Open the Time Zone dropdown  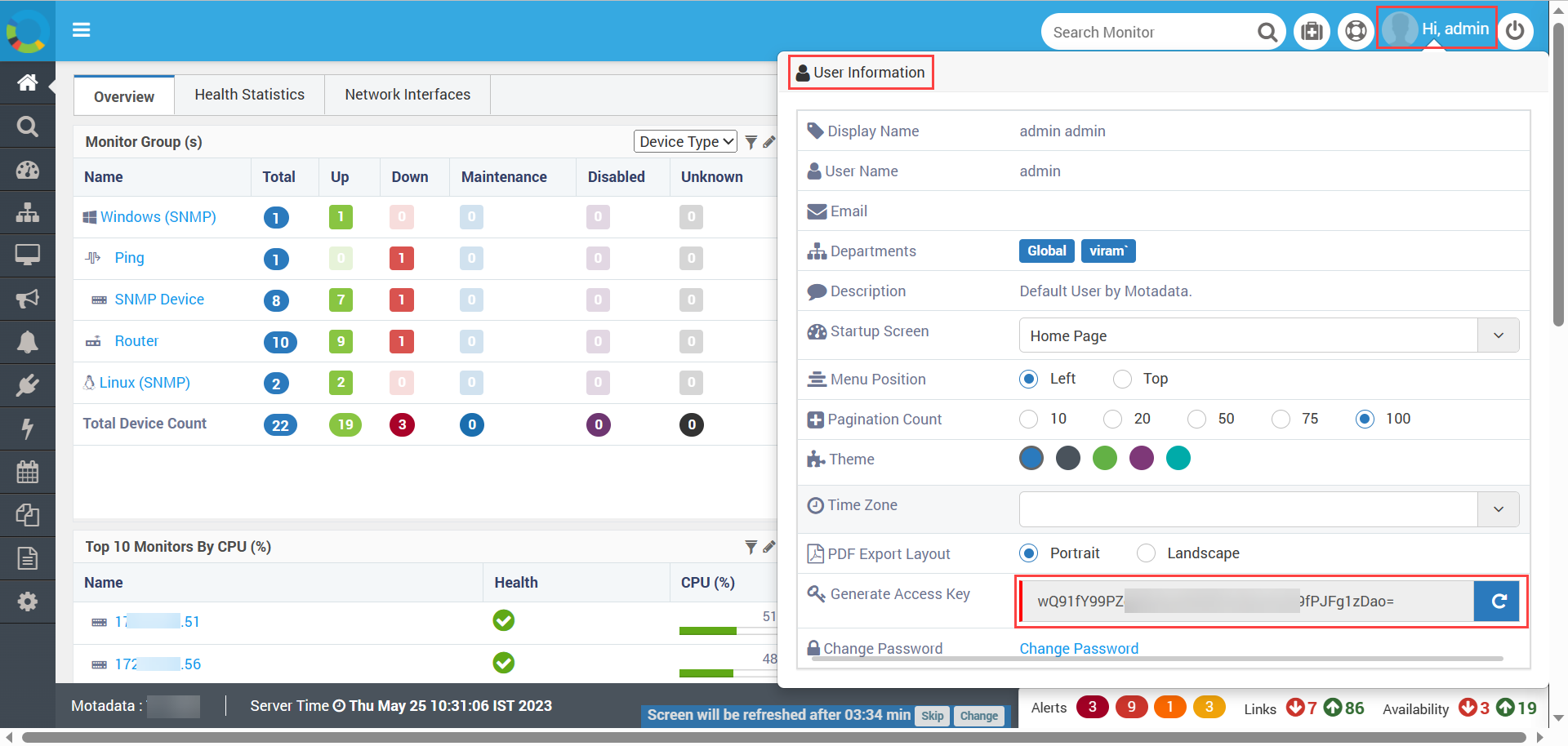(1498, 509)
